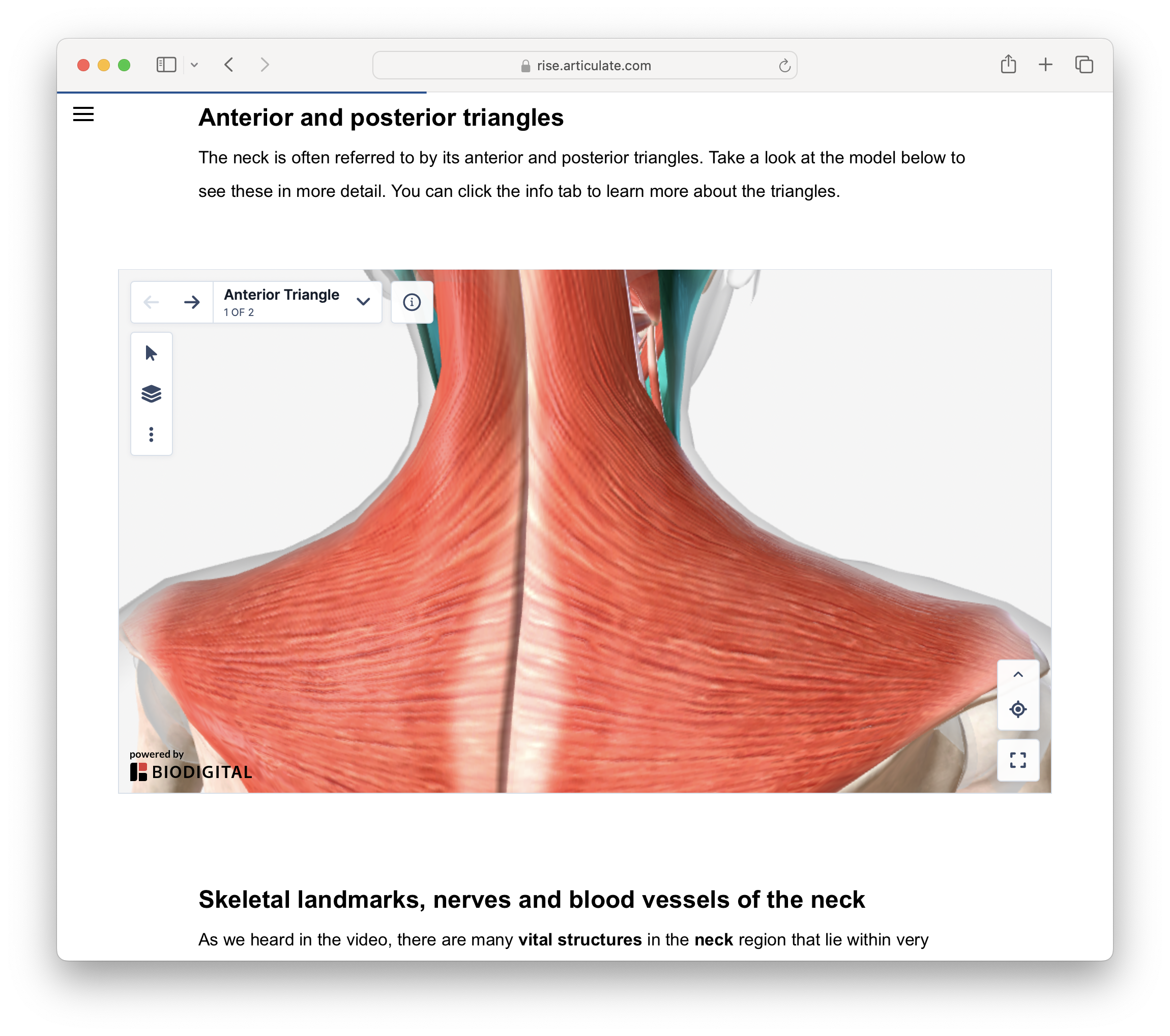Go to the previous chapter arrow
This screenshot has width=1170, height=1036.
click(x=151, y=302)
